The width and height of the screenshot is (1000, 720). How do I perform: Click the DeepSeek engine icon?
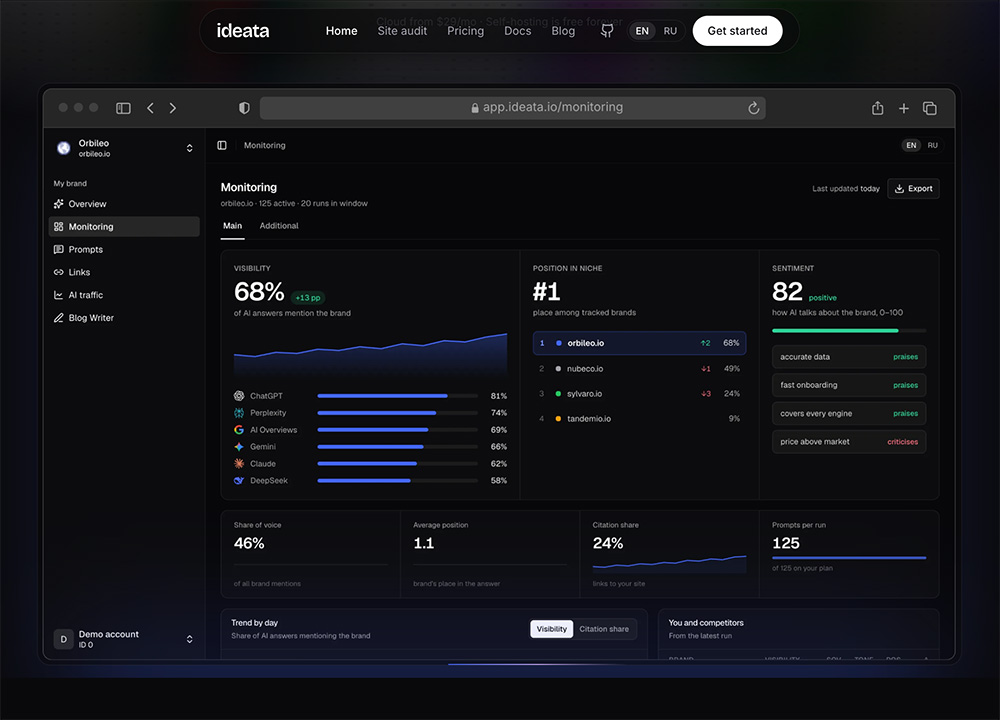[239, 481]
